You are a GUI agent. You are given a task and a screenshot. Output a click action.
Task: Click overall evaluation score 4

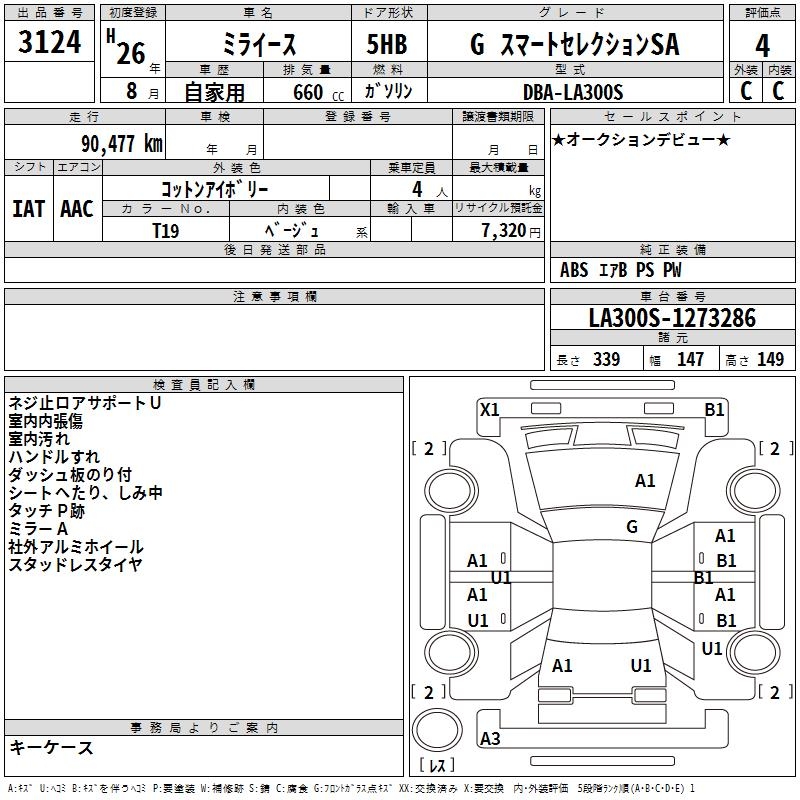pos(762,46)
